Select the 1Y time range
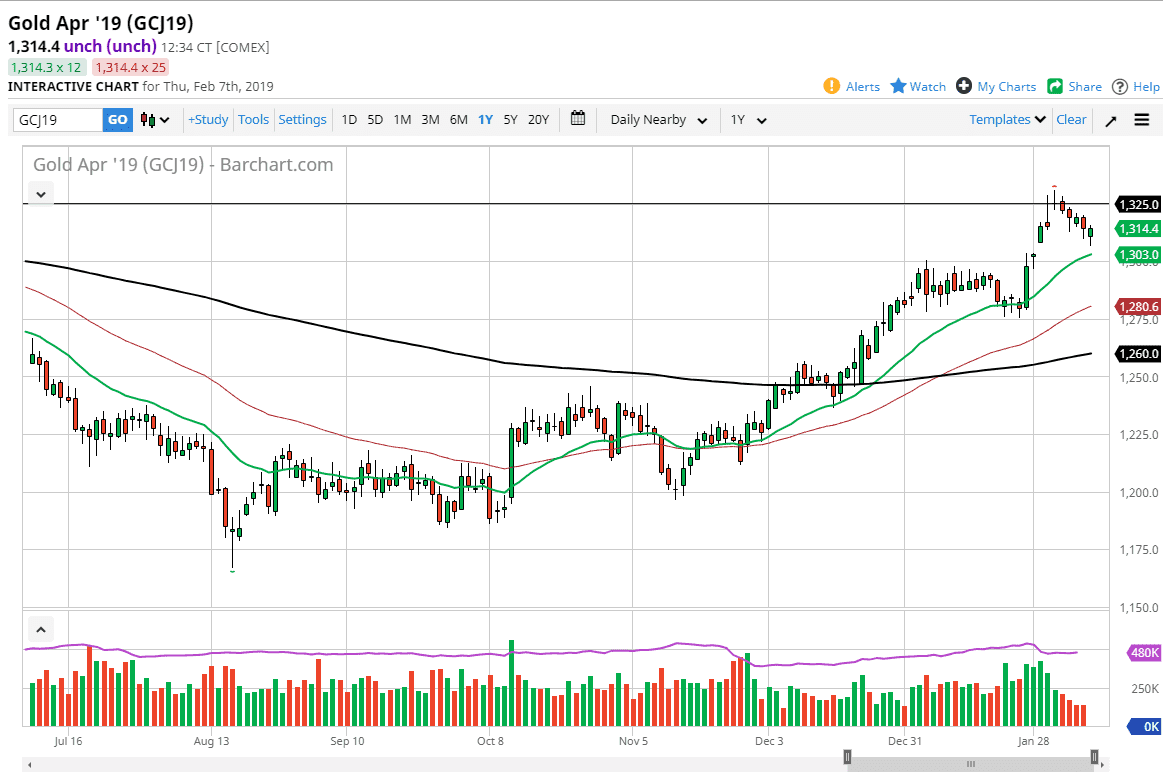The image size is (1163, 776). 485,120
